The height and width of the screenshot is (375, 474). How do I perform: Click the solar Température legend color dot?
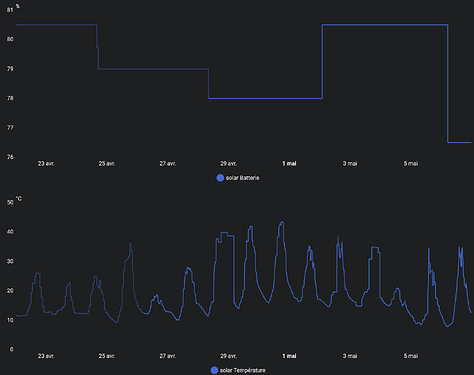click(214, 370)
